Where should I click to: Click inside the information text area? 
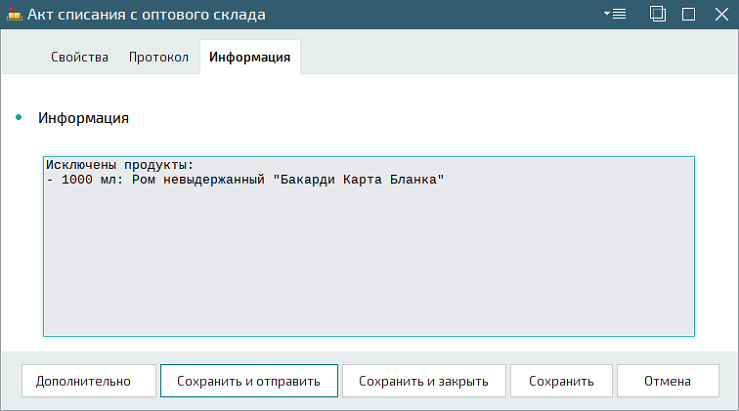pyautogui.click(x=369, y=247)
